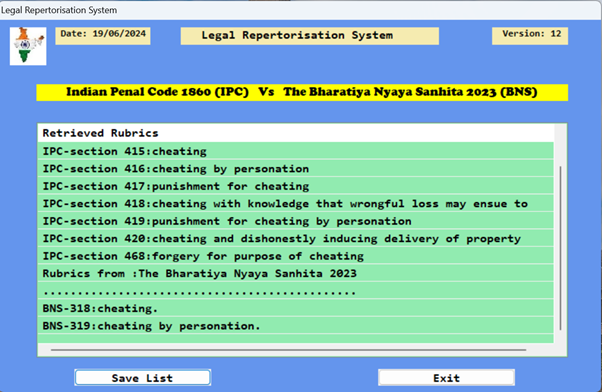Click the yellow IPC Vs BNS heading
Viewport: 602px width, 392px height.
(x=302, y=93)
